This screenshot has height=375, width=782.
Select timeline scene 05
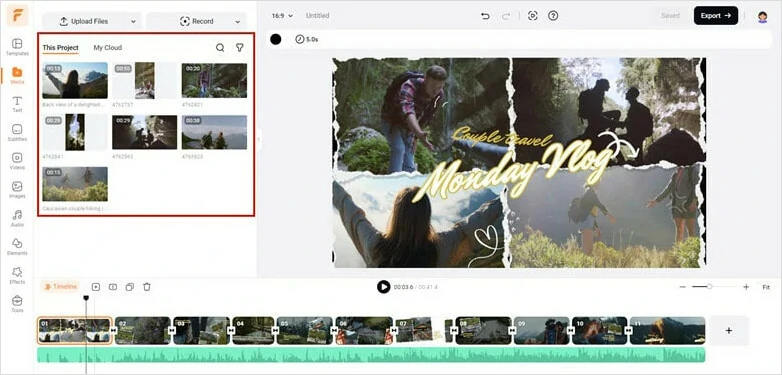[x=305, y=331]
